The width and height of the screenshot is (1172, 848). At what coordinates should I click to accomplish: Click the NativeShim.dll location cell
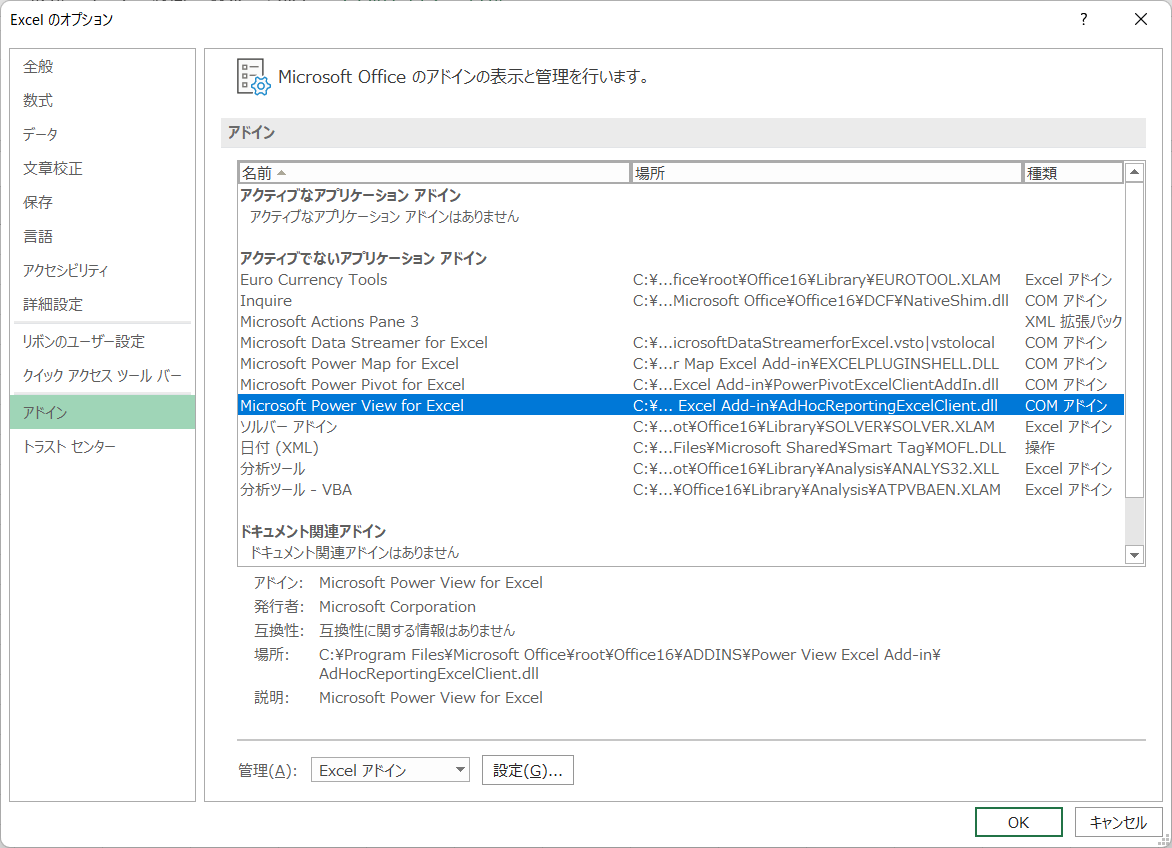pos(820,300)
